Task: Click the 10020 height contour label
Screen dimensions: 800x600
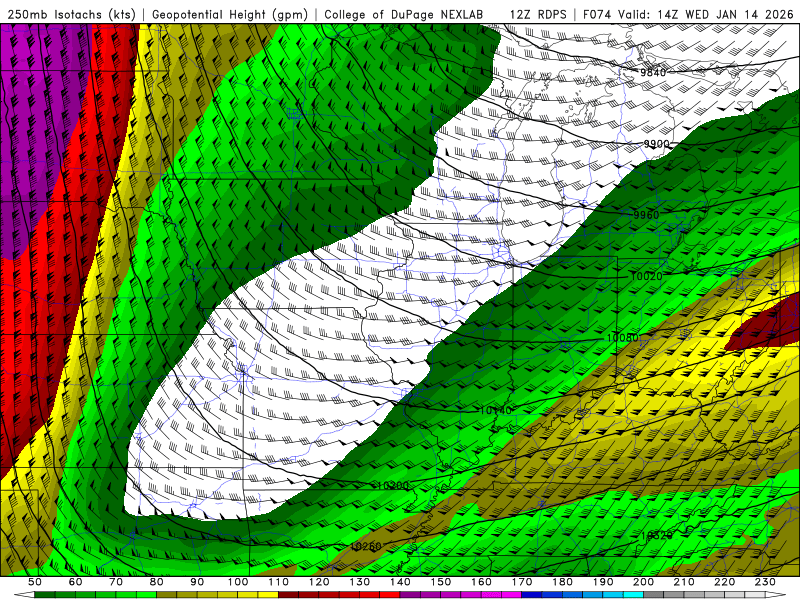Action: coord(646,277)
